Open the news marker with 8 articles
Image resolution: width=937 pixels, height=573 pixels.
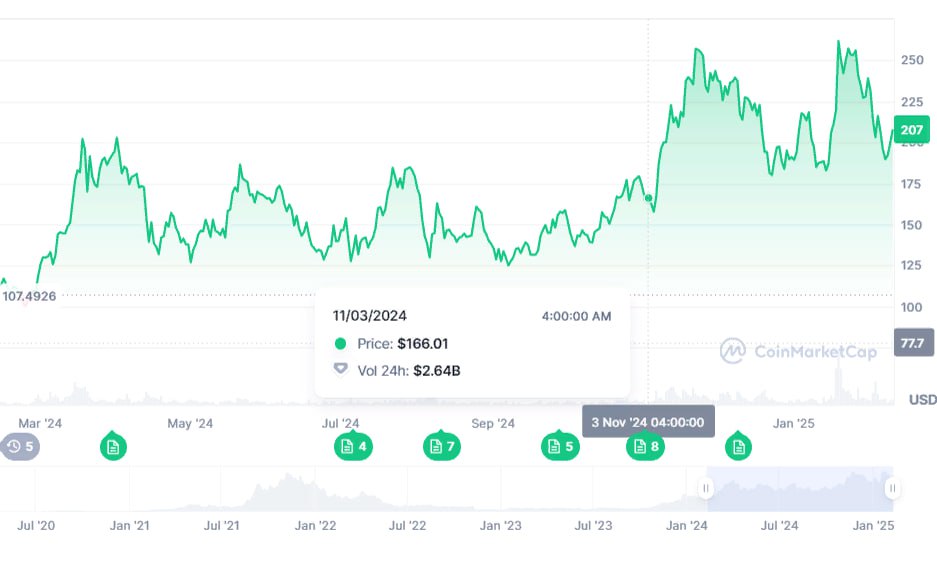pos(645,446)
